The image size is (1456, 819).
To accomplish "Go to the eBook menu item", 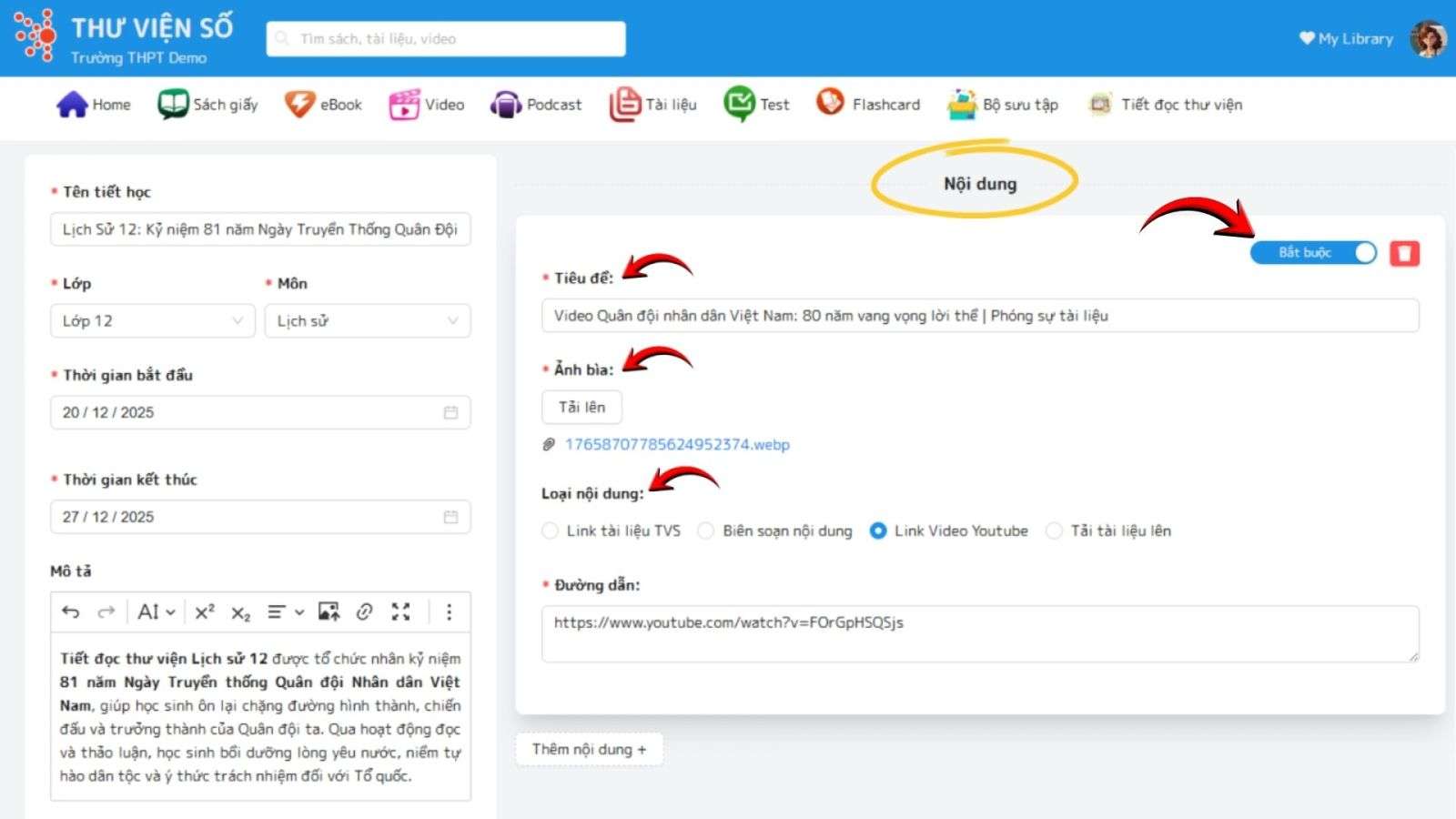I will tap(323, 105).
